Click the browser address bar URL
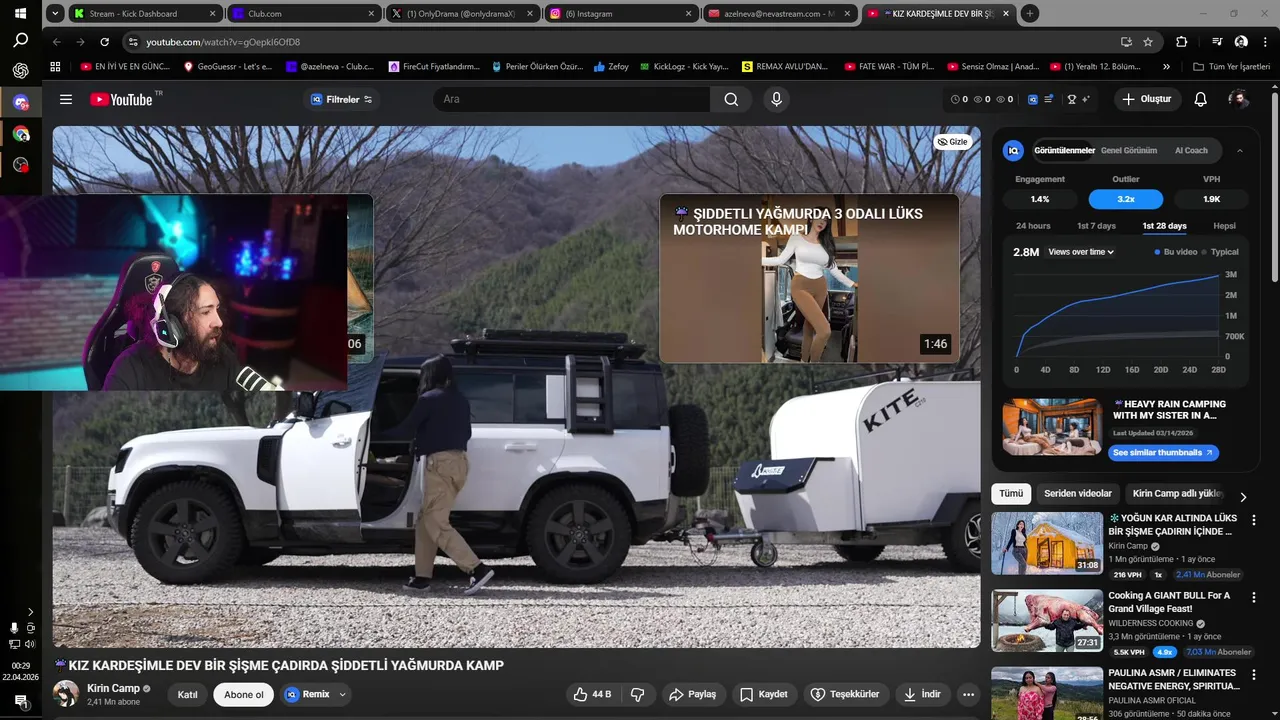The height and width of the screenshot is (720, 1280). pyautogui.click(x=222, y=42)
